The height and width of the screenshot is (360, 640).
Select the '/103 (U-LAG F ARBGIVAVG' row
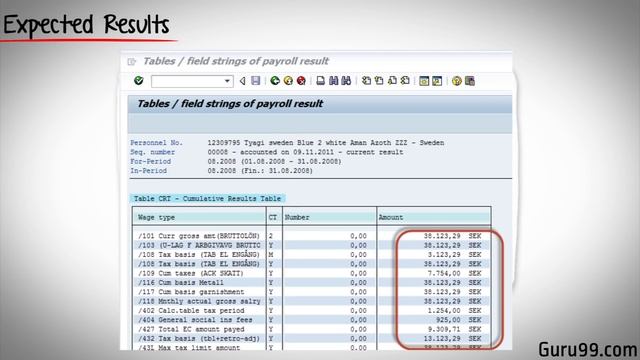[311, 245]
